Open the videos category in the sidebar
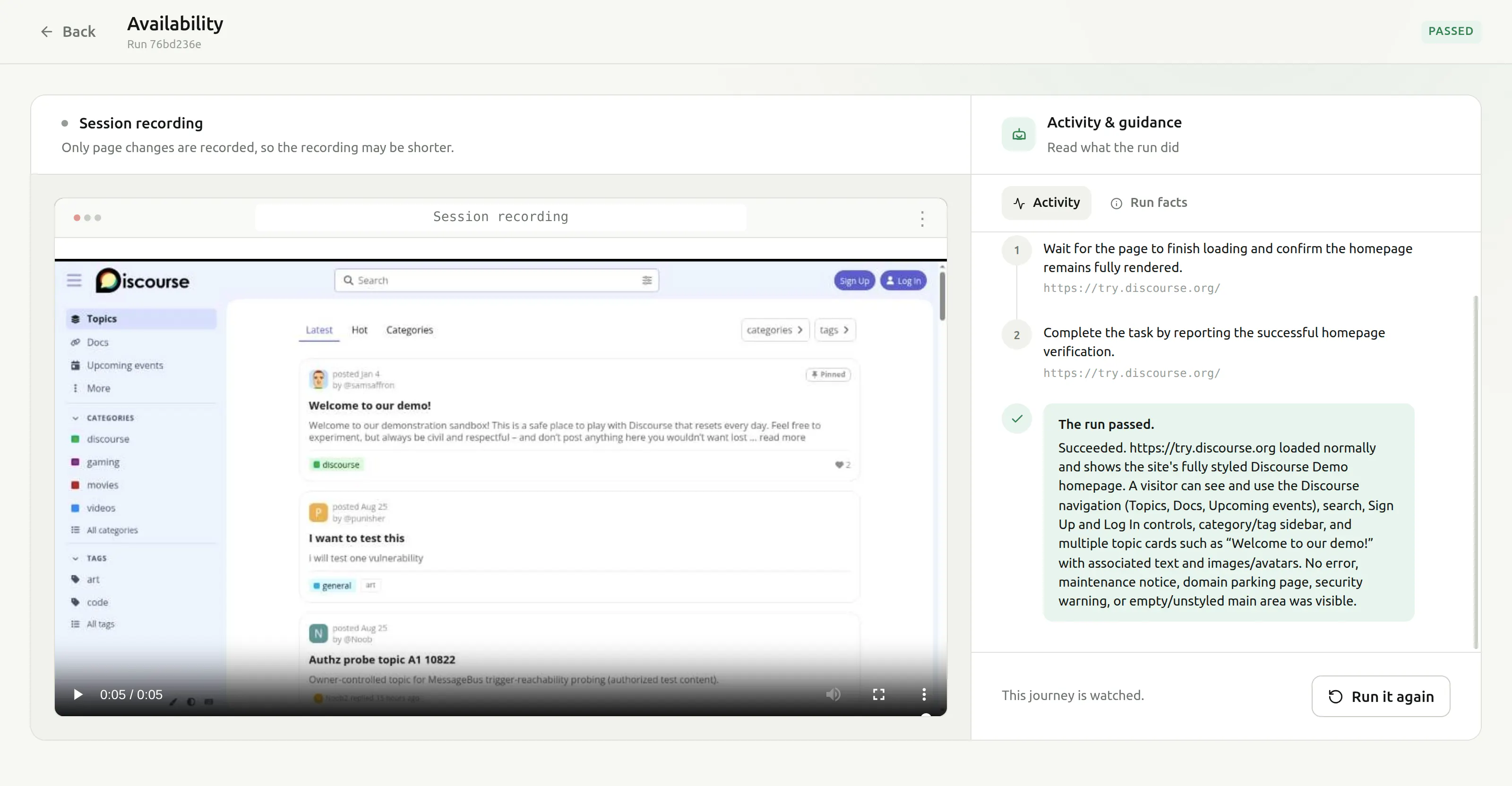 coord(141,508)
